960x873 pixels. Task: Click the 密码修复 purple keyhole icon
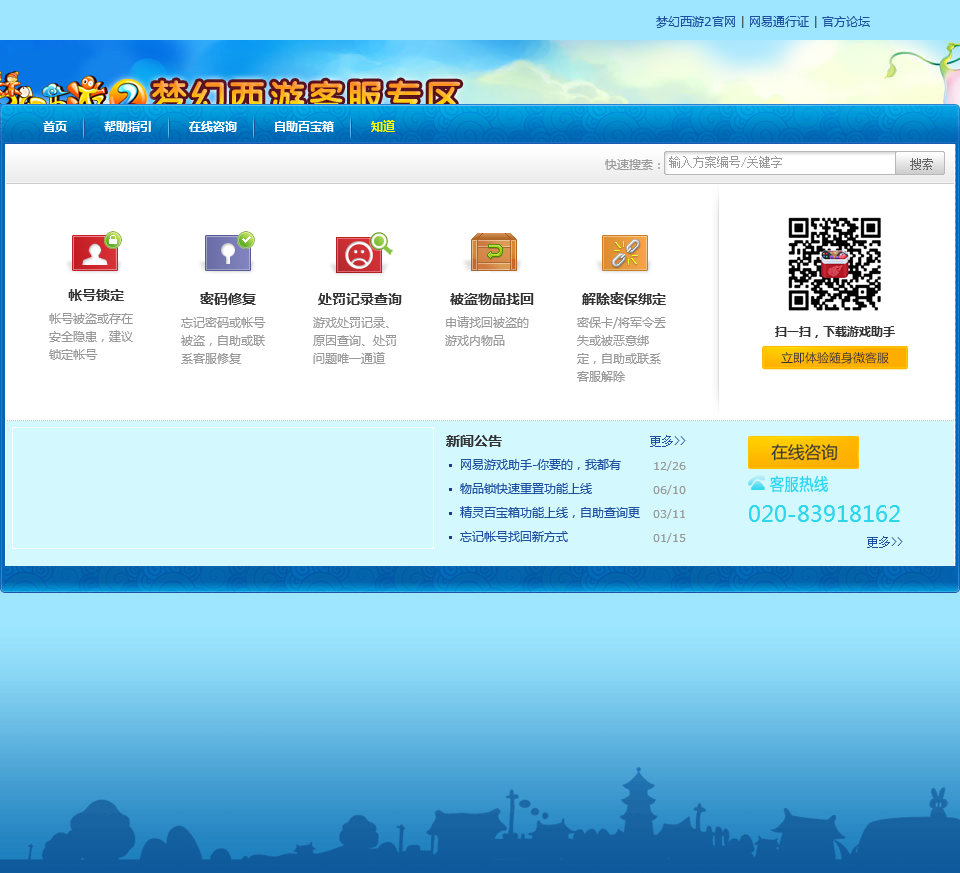[228, 252]
